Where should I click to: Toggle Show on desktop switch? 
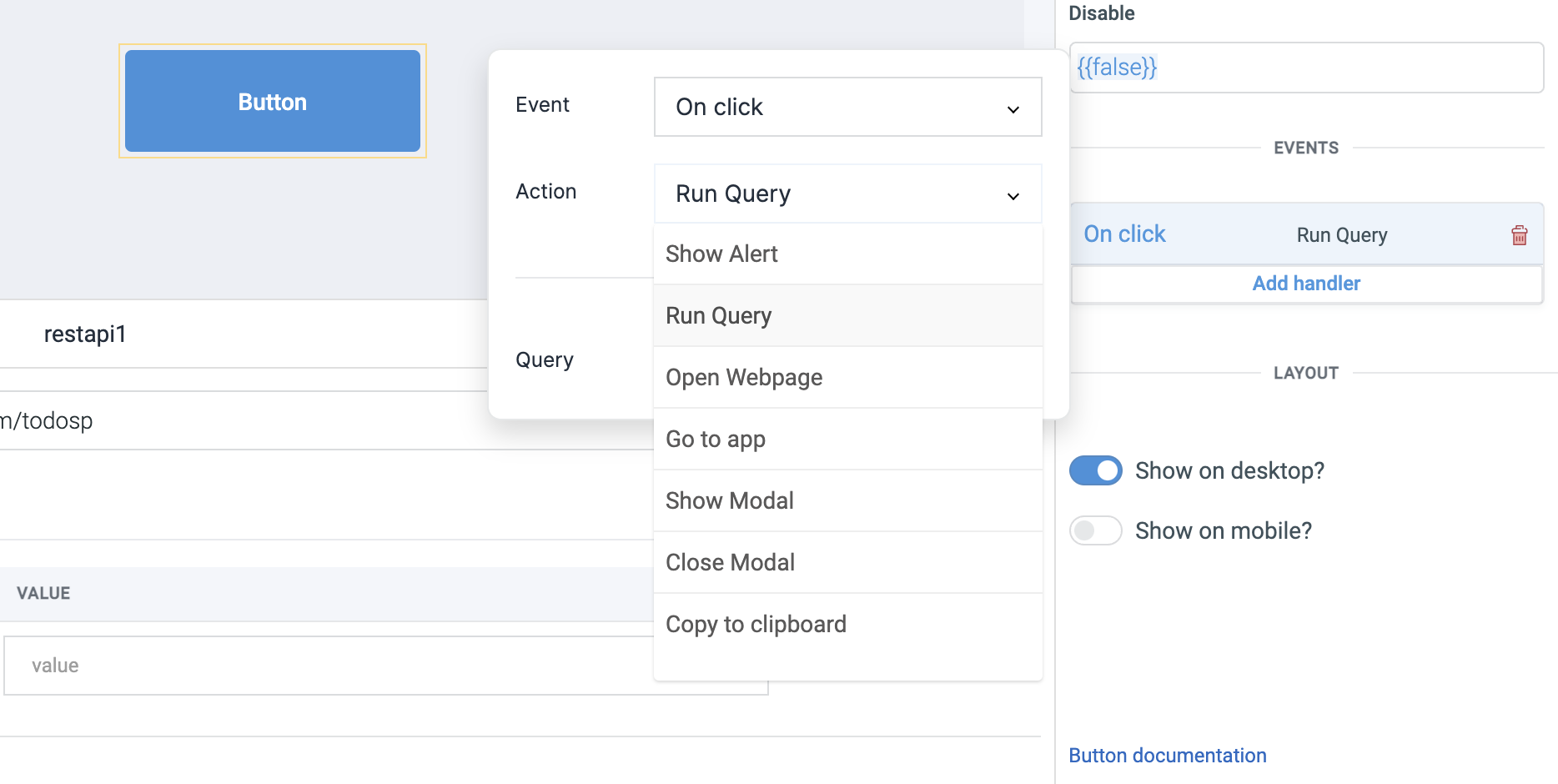(1095, 470)
